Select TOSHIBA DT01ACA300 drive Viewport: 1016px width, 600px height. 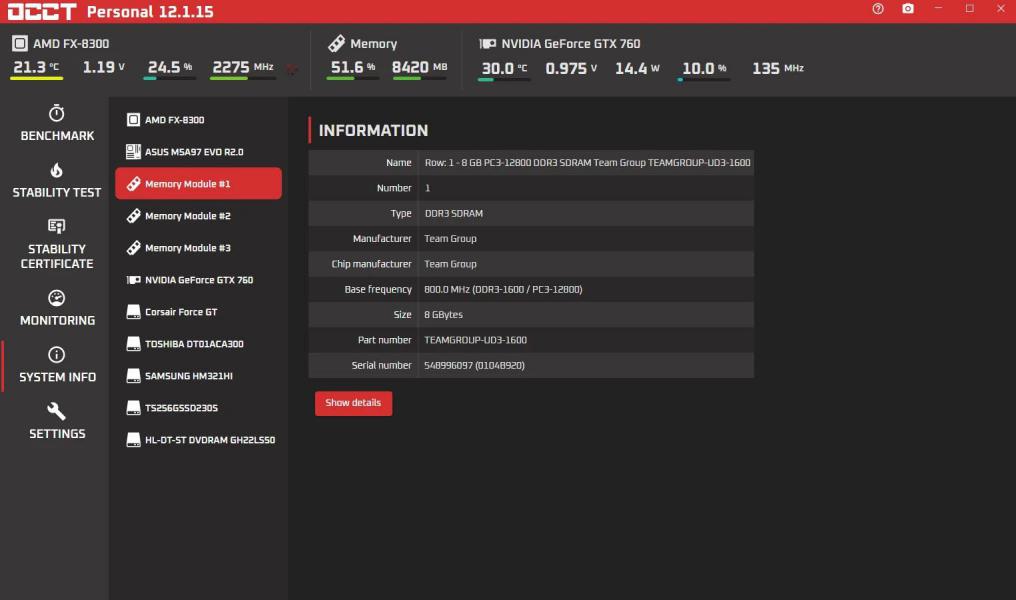tap(198, 343)
